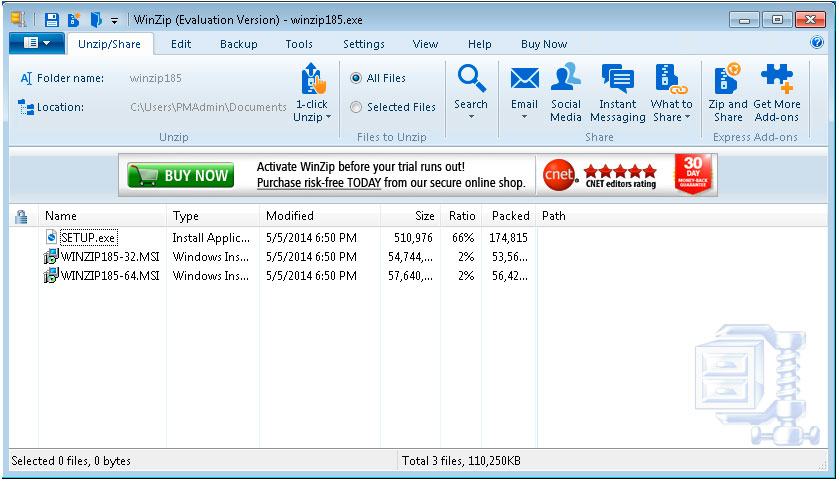This screenshot has height=480, width=839.
Task: Click the new zip file icon in quick access toolbar
Action: pos(73,20)
